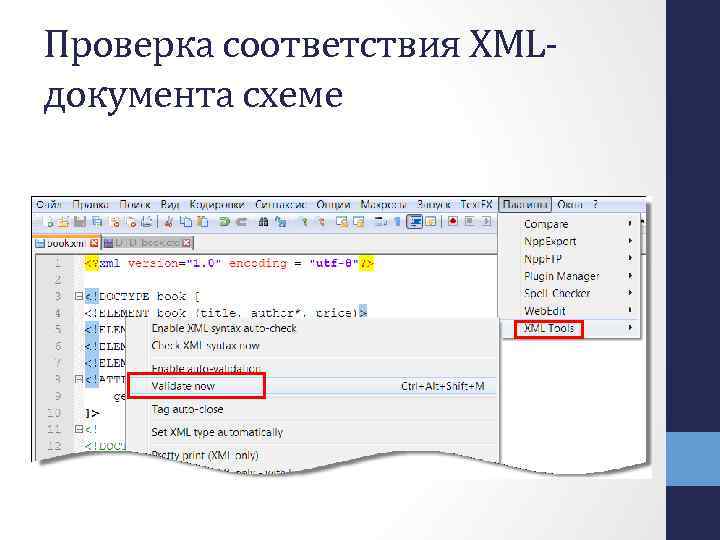
Task: Click the Close document toolbar icon
Action: [116, 222]
